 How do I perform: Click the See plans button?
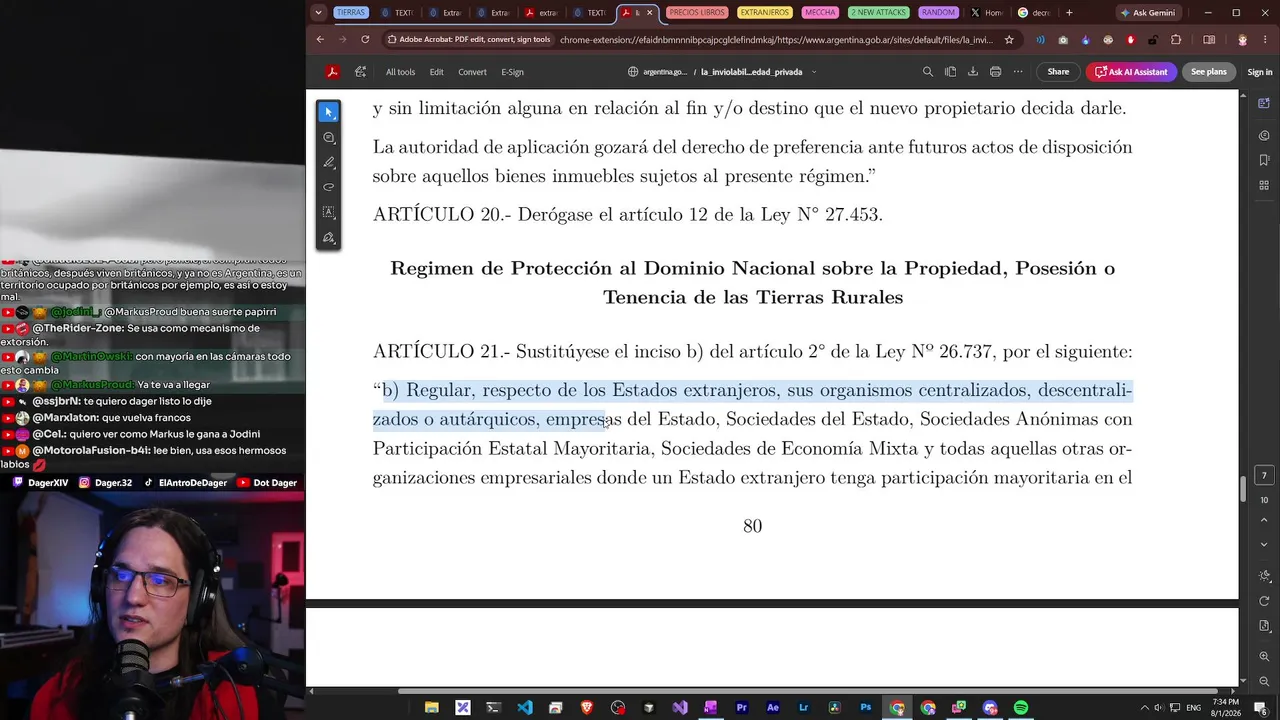1208,72
